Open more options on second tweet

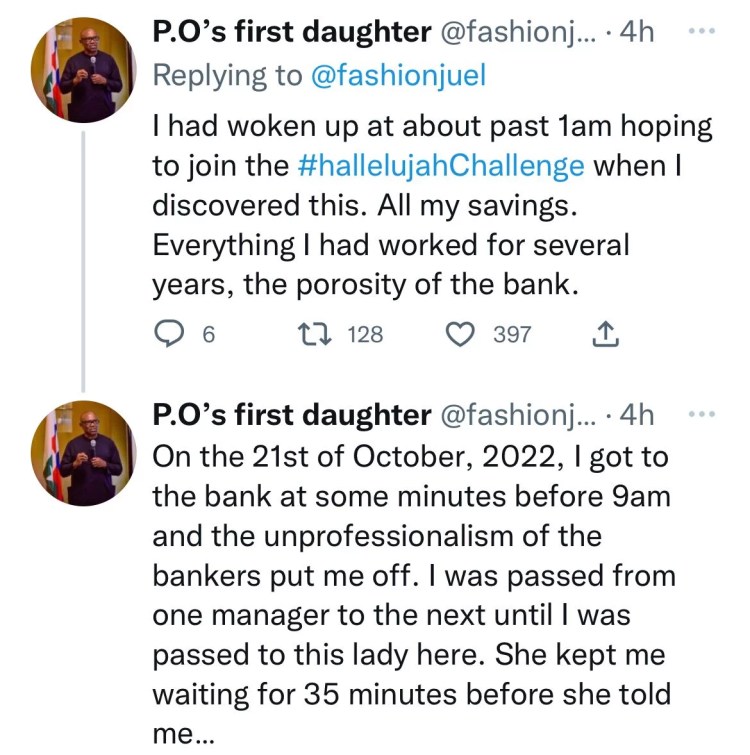point(704,413)
